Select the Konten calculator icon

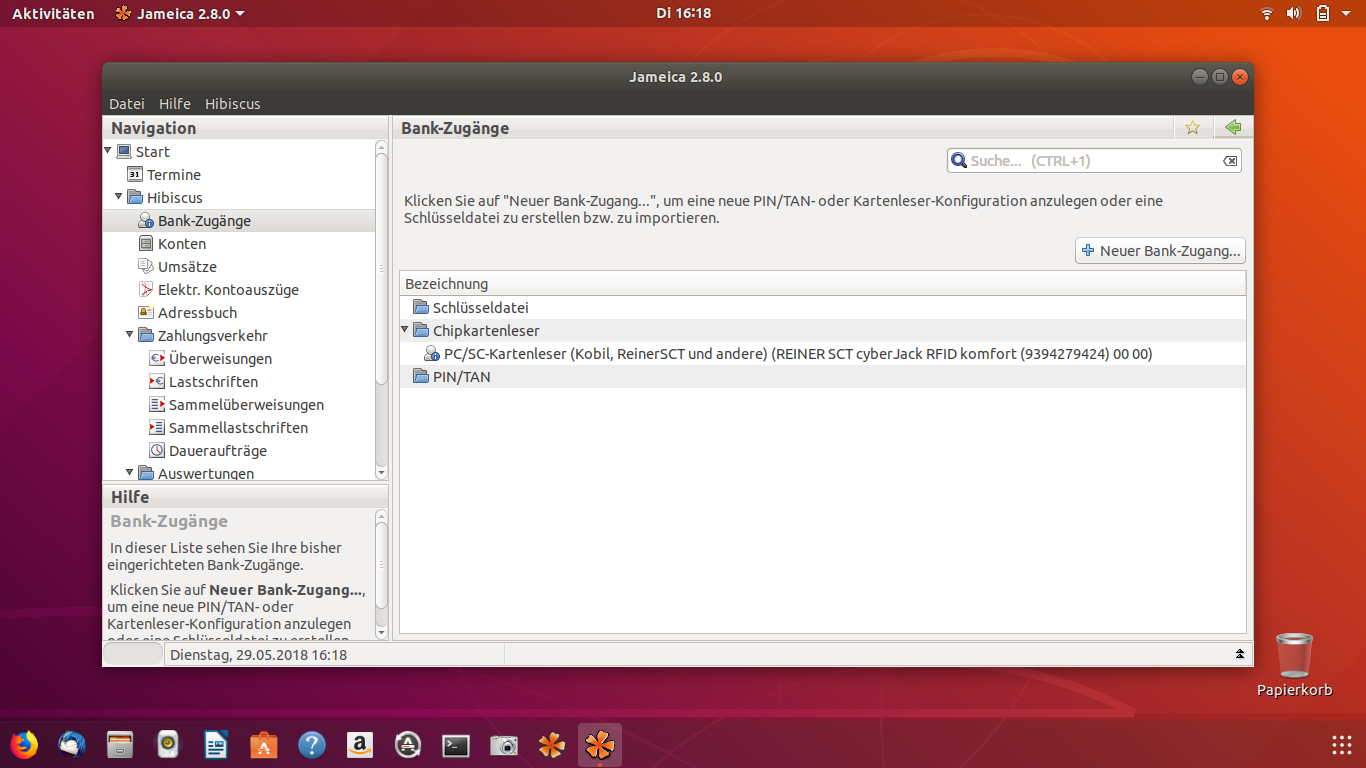point(146,244)
